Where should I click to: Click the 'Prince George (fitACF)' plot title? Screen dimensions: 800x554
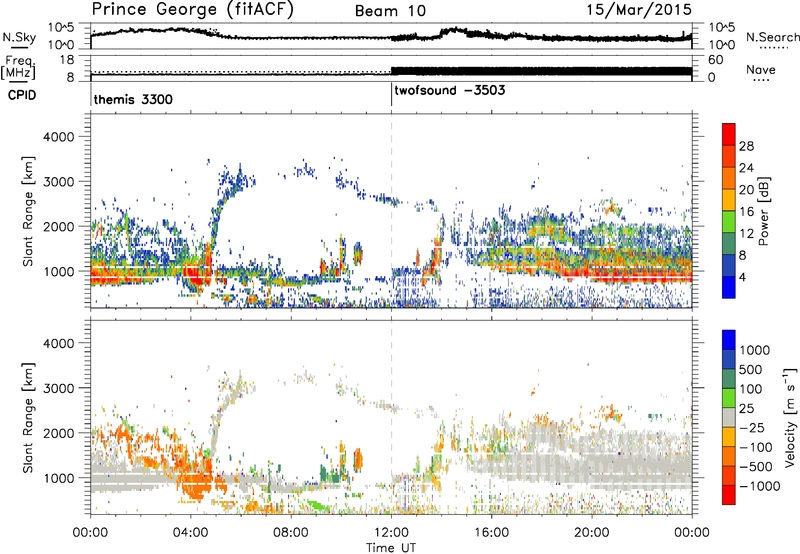pos(193,10)
